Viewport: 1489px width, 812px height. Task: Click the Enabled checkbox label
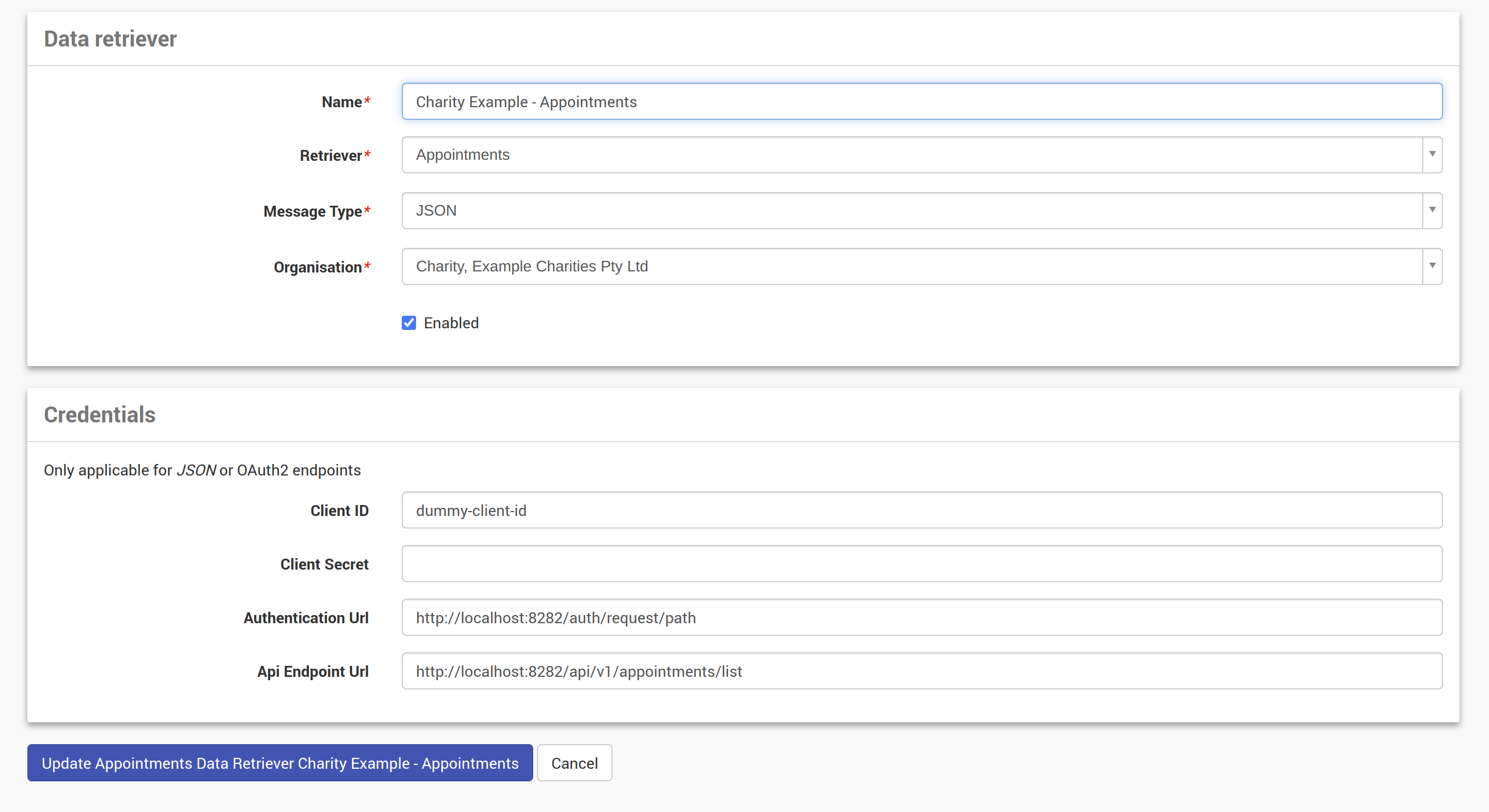click(451, 323)
